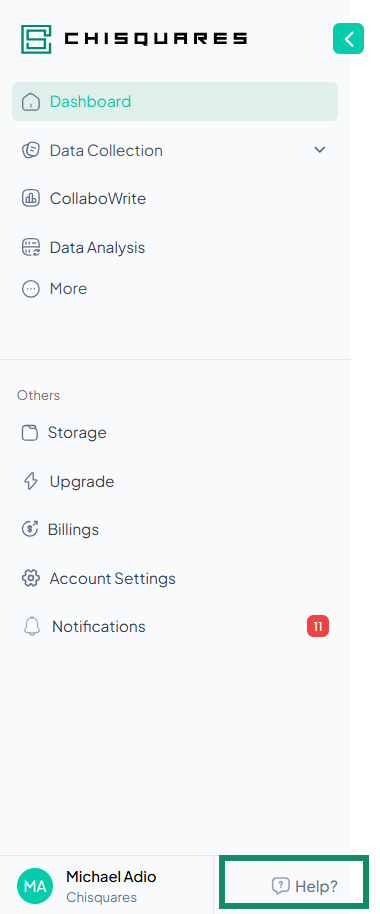Click the Upgrade lightning bolt icon
This screenshot has width=380, height=914.
pyautogui.click(x=30, y=481)
